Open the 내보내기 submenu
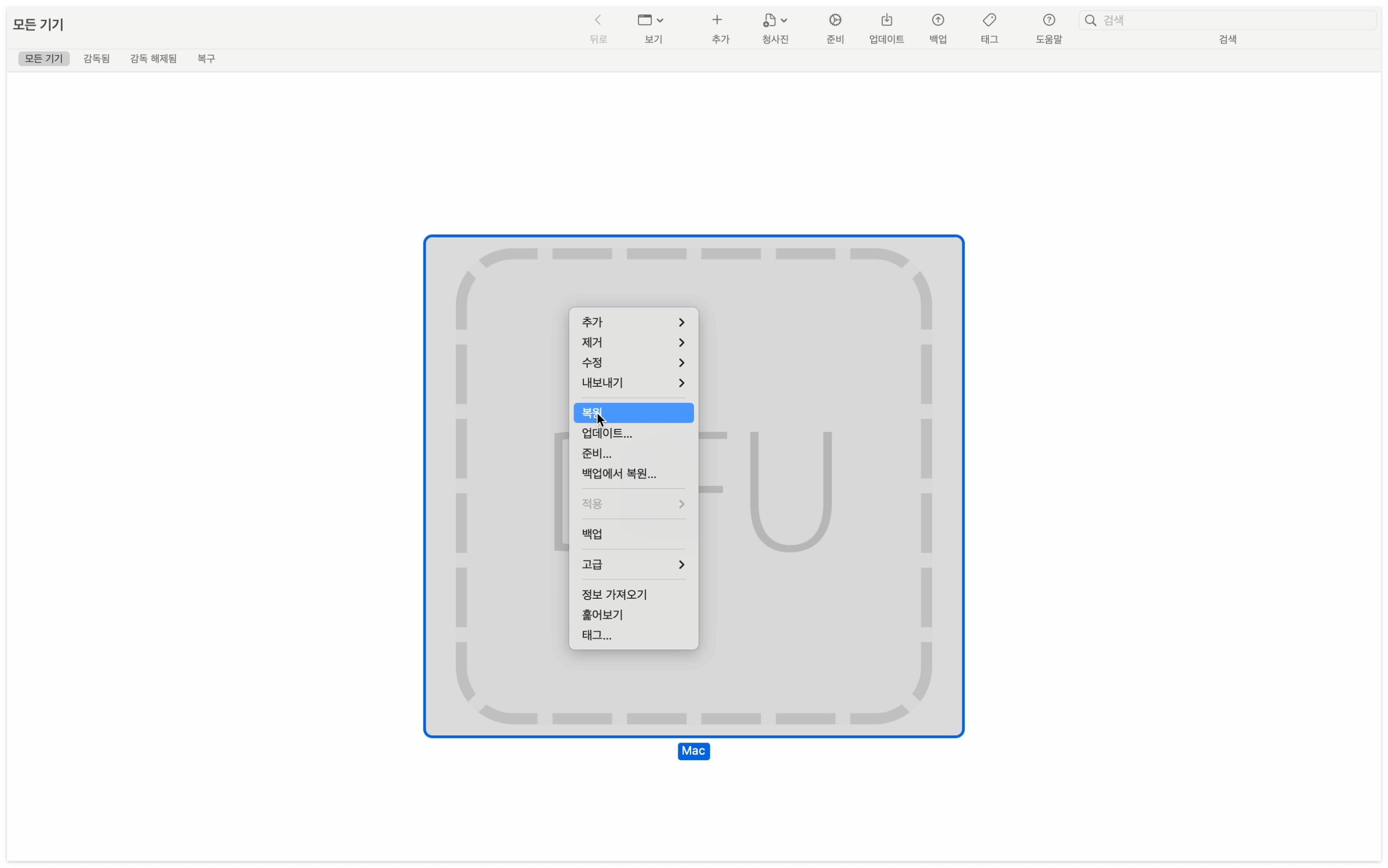Viewport: 1388px width, 868px height. 632,382
